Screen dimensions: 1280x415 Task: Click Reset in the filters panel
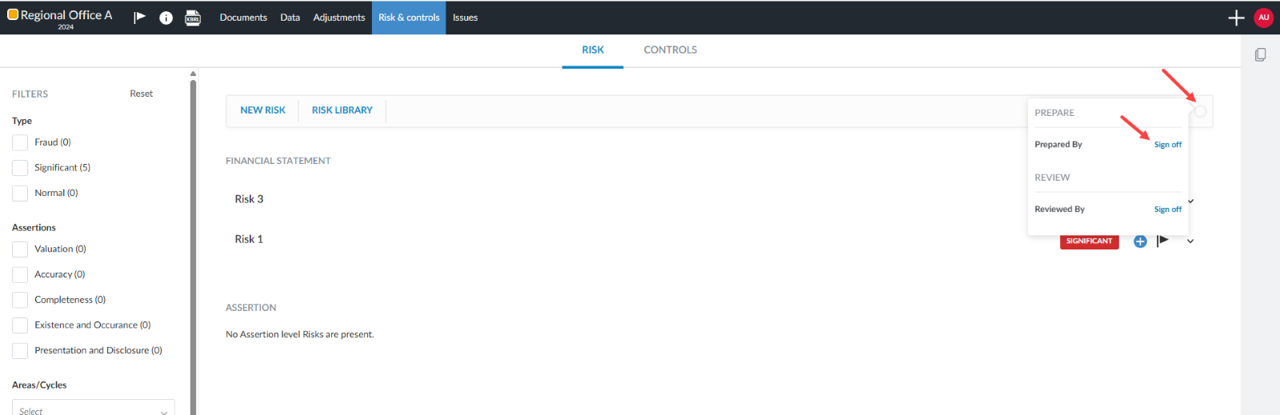141,94
